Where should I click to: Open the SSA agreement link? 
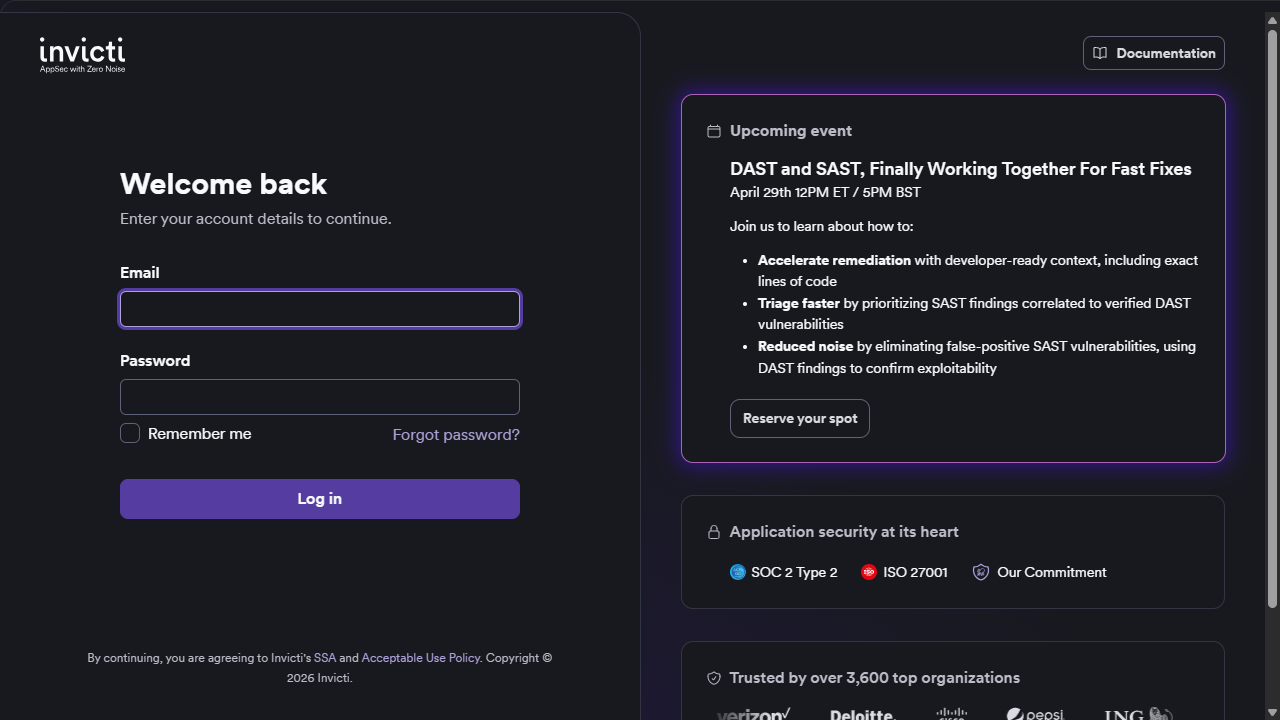coord(325,658)
